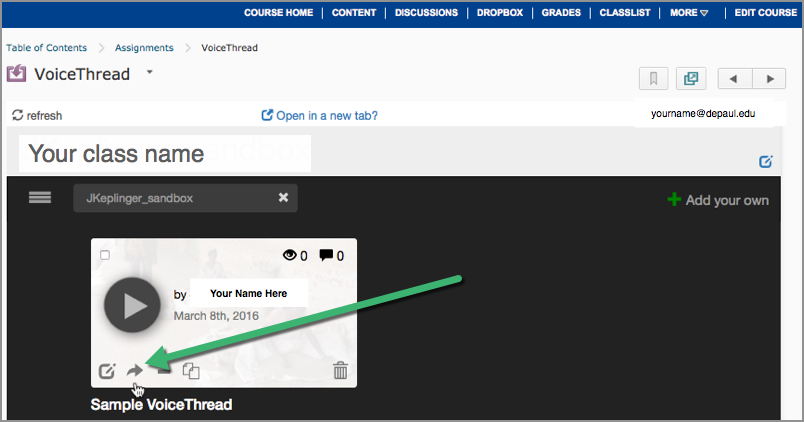Image resolution: width=804 pixels, height=422 pixels.
Task: Expand the VoiceThread title dropdown arrow
Action: [x=150, y=72]
